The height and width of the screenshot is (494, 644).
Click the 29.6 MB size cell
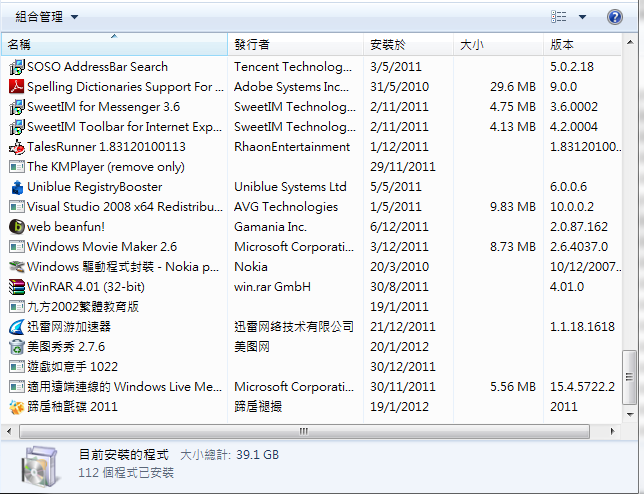point(513,87)
